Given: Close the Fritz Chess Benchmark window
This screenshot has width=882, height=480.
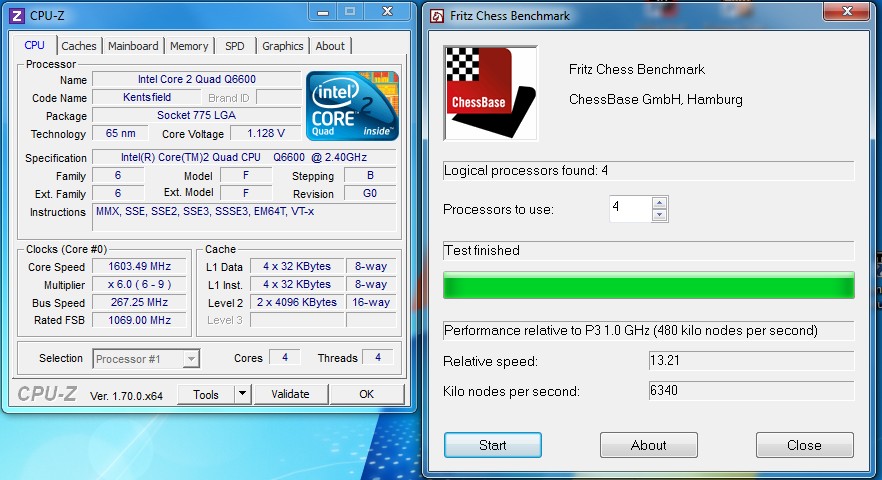Looking at the screenshot, I should (x=847, y=12).
